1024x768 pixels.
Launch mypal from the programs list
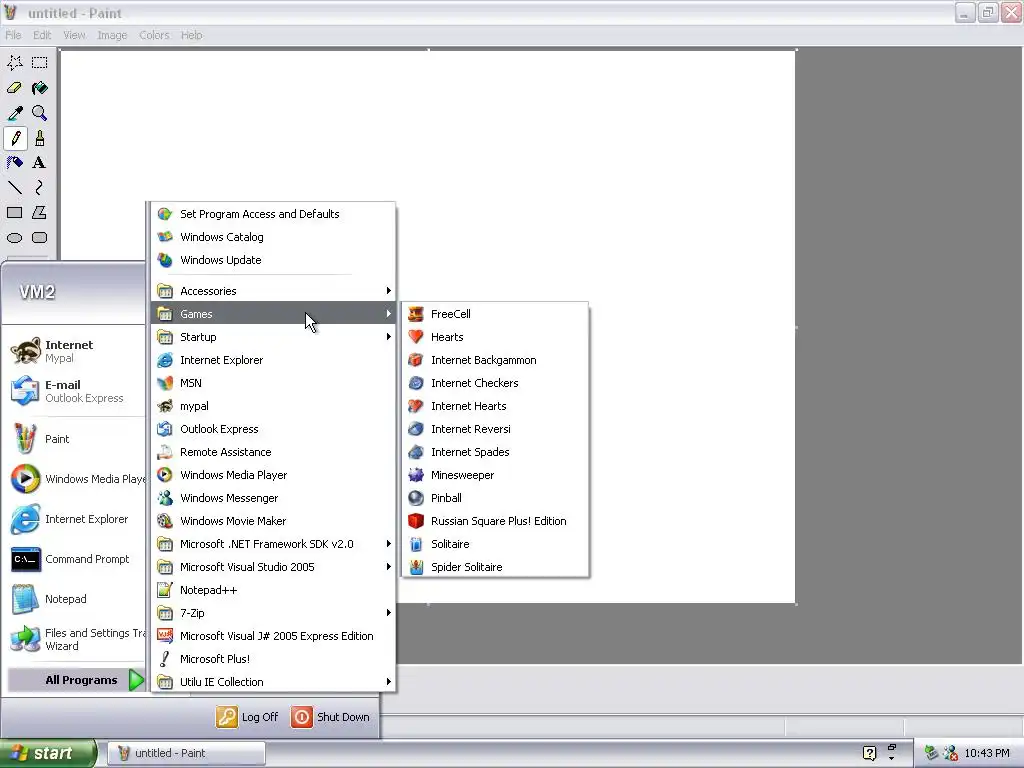pyautogui.click(x=273, y=406)
